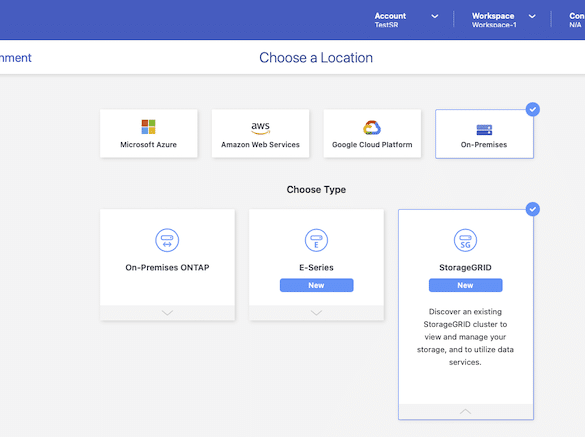585x437 pixels.
Task: Click the Choose a Location heading
Action: click(316, 58)
